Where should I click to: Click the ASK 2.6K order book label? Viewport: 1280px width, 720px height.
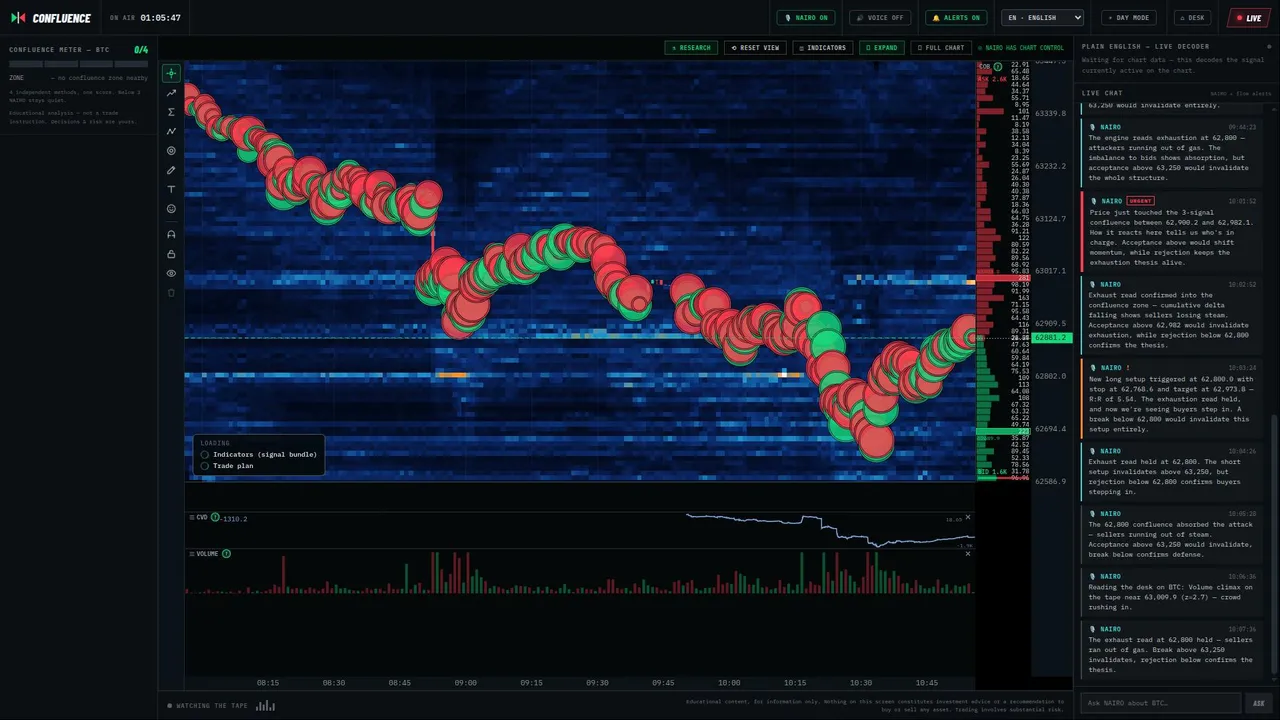pyautogui.click(x=992, y=79)
